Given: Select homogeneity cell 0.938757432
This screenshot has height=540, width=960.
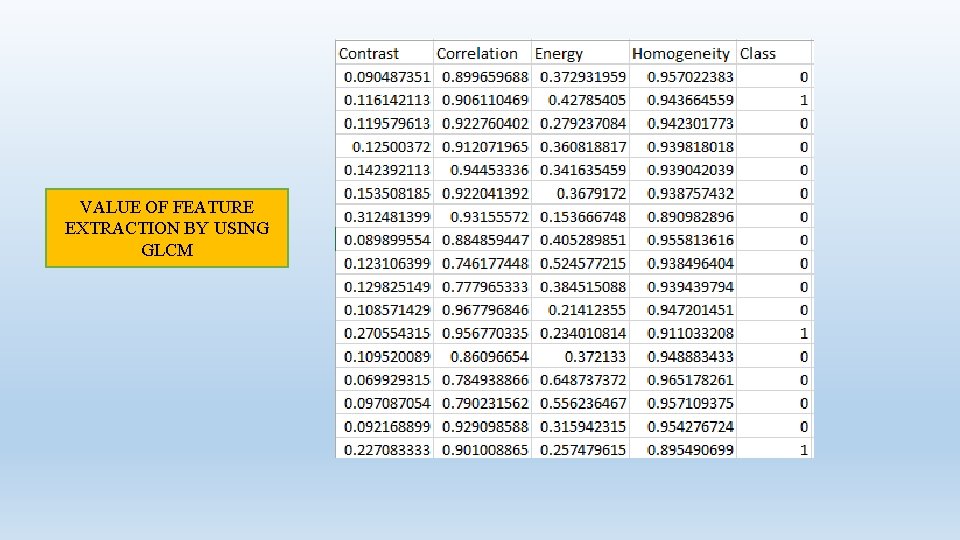Looking at the screenshot, I should [683, 193].
